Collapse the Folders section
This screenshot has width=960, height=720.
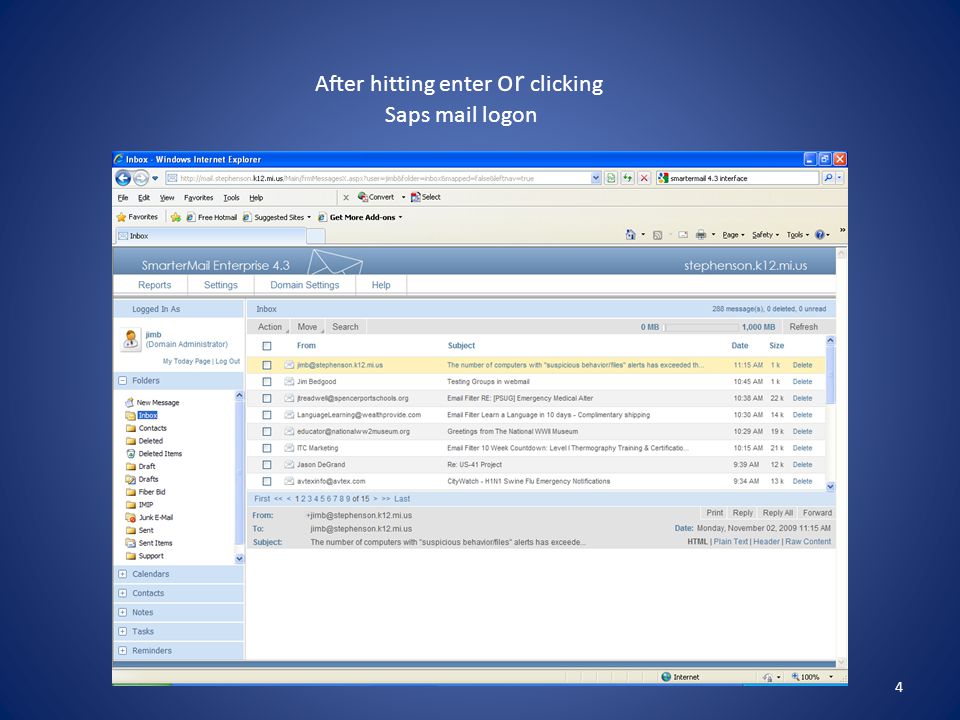tap(122, 381)
